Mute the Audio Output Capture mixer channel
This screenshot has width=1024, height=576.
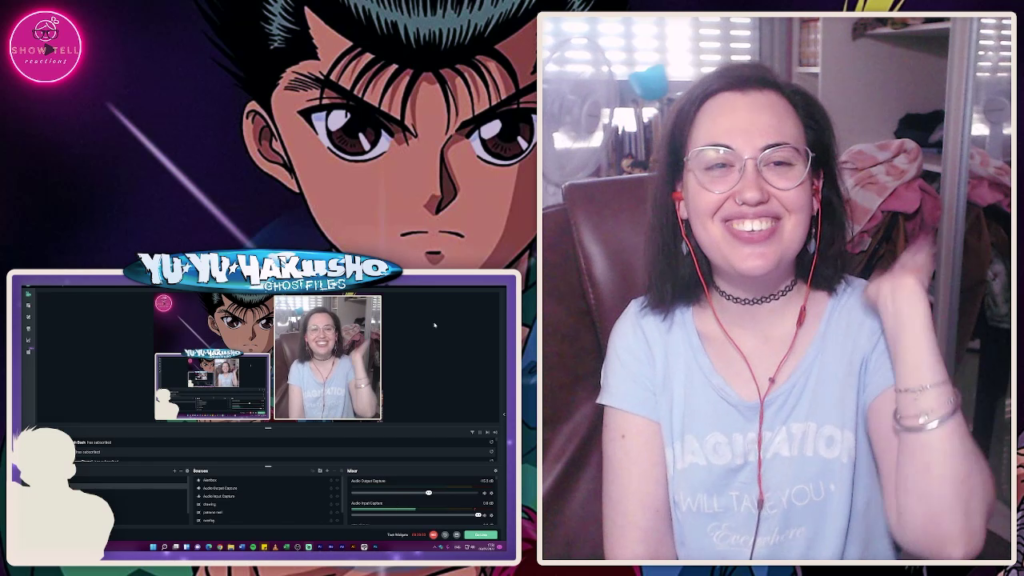tap(484, 493)
